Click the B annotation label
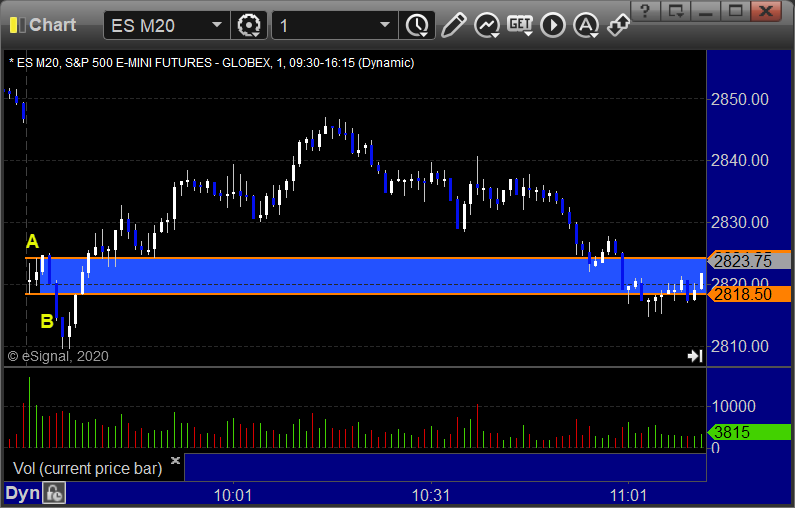The width and height of the screenshot is (795, 508). point(47,321)
